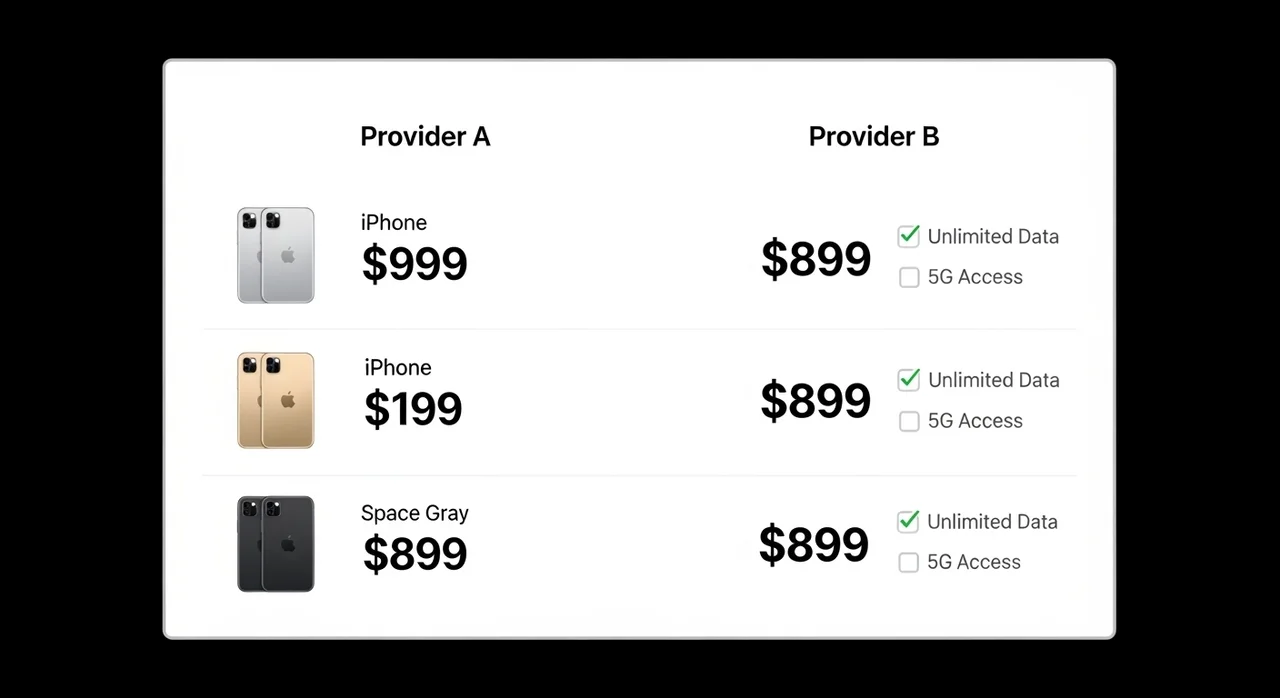Click the gold iPhone image
This screenshot has height=698, width=1280.
click(x=276, y=400)
